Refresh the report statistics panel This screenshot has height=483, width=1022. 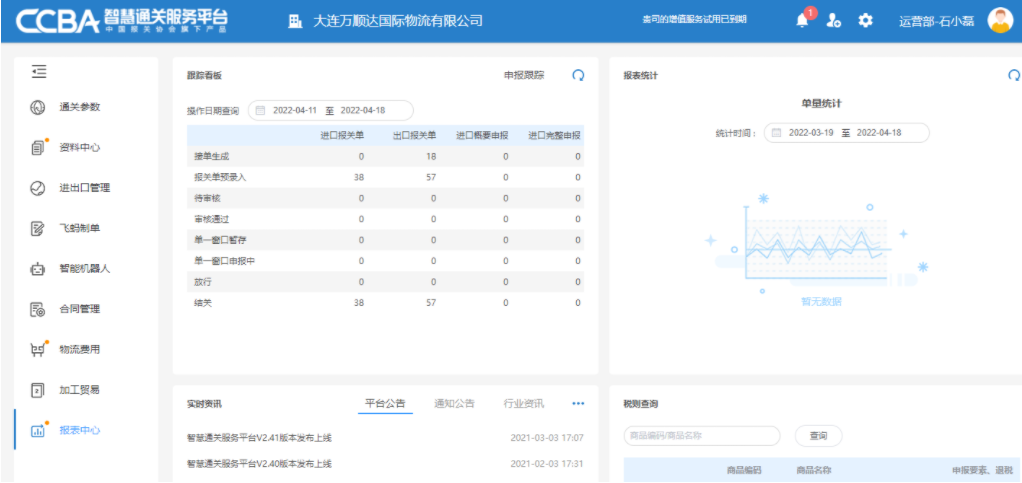point(1014,75)
